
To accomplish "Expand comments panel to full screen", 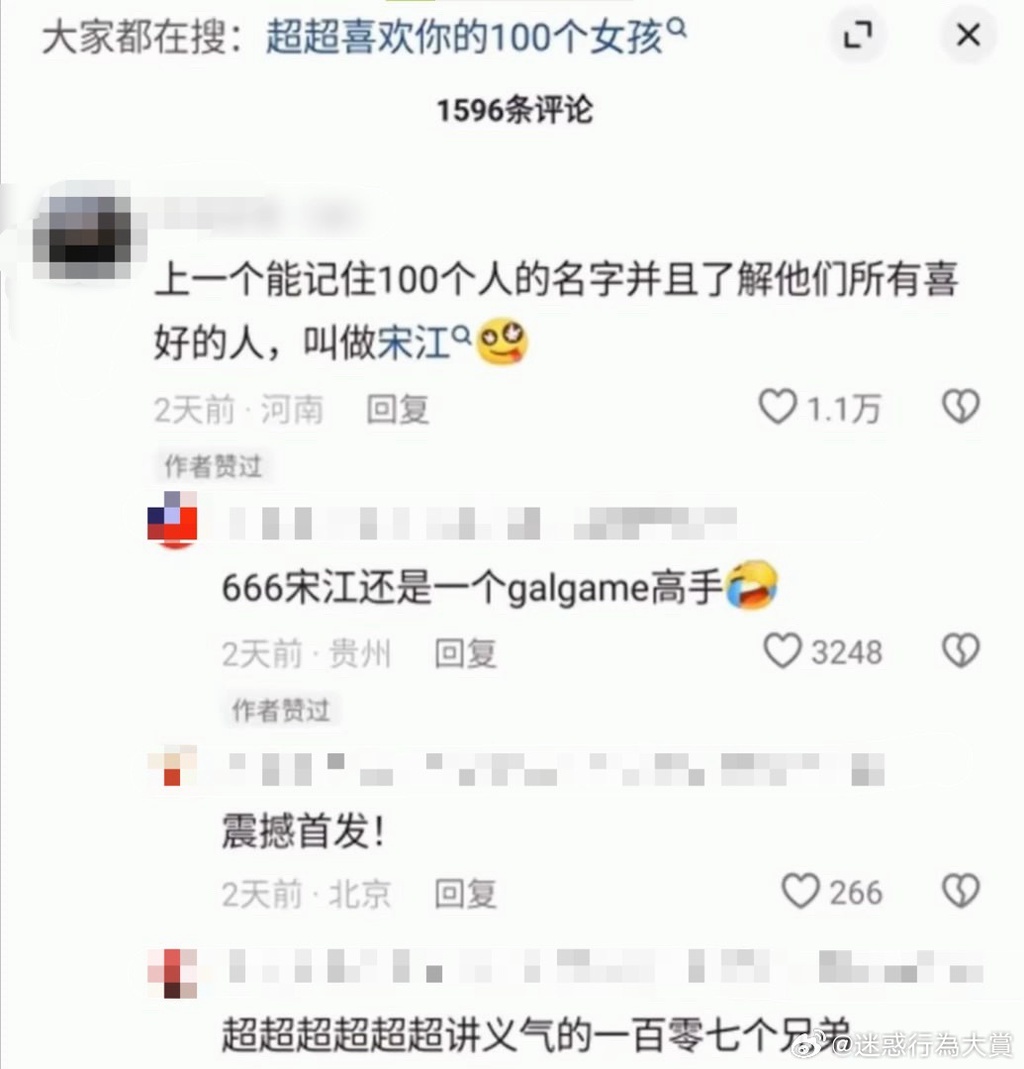I will [858, 35].
